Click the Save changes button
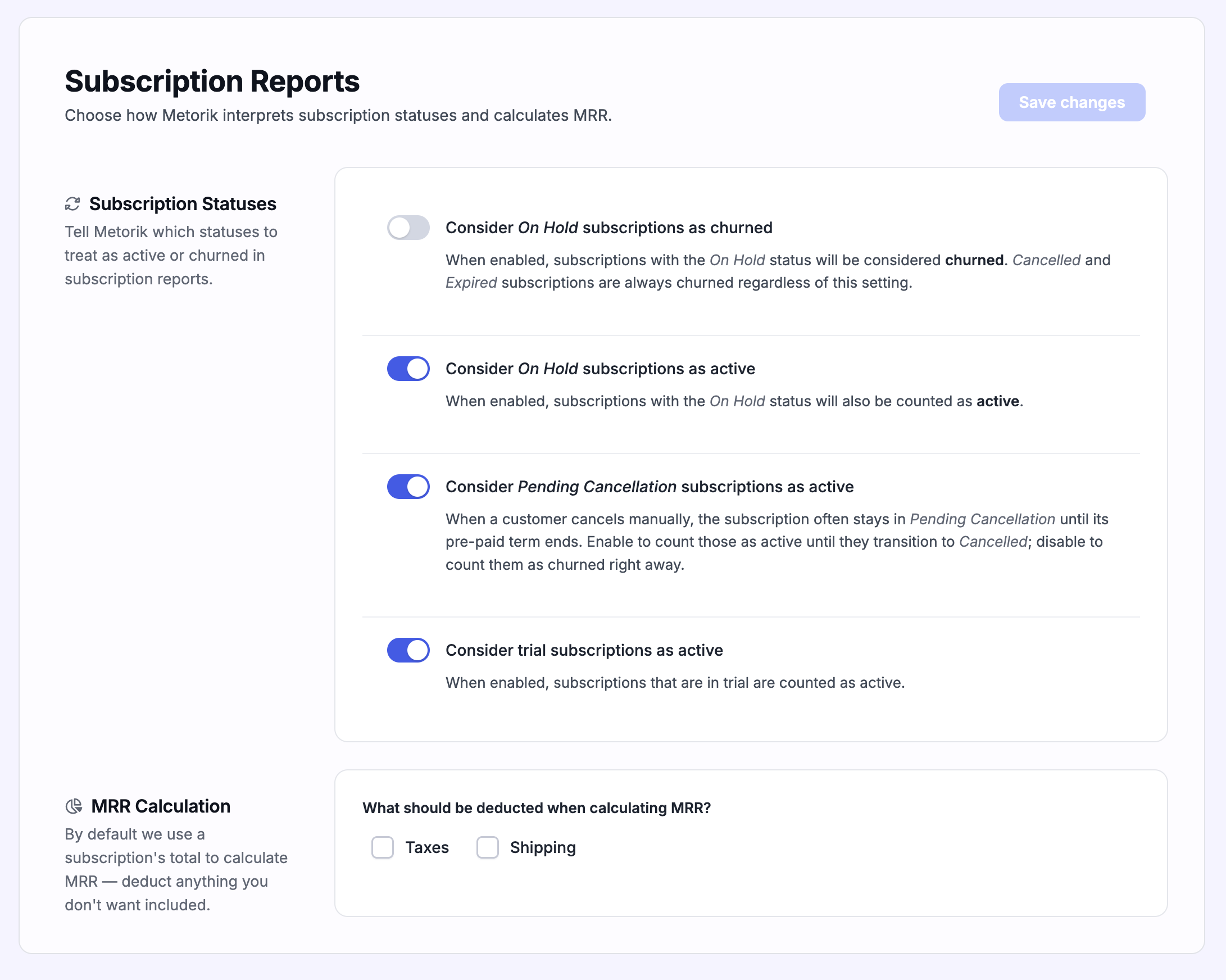This screenshot has width=1226, height=980. 1071,102
